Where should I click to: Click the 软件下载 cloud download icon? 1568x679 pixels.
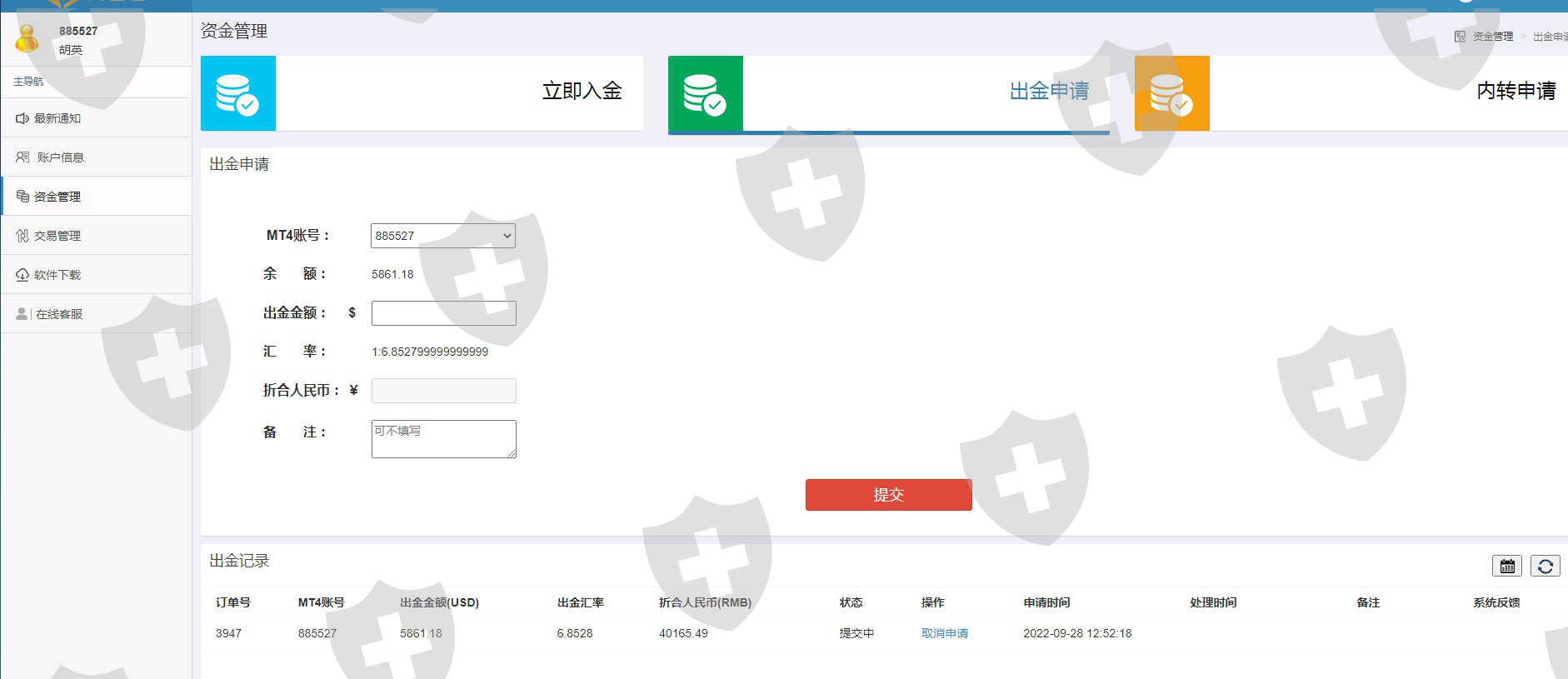coord(22,275)
